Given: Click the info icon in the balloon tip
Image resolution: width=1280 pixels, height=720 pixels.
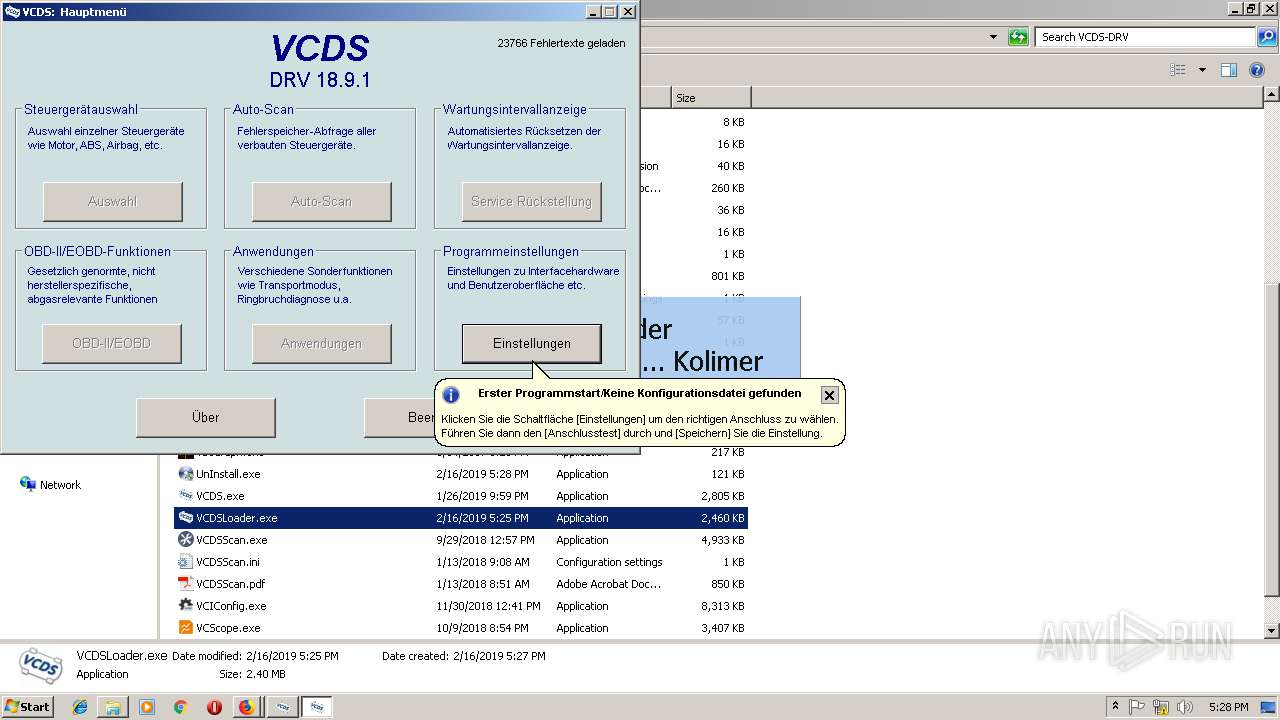Looking at the screenshot, I should pos(451,395).
